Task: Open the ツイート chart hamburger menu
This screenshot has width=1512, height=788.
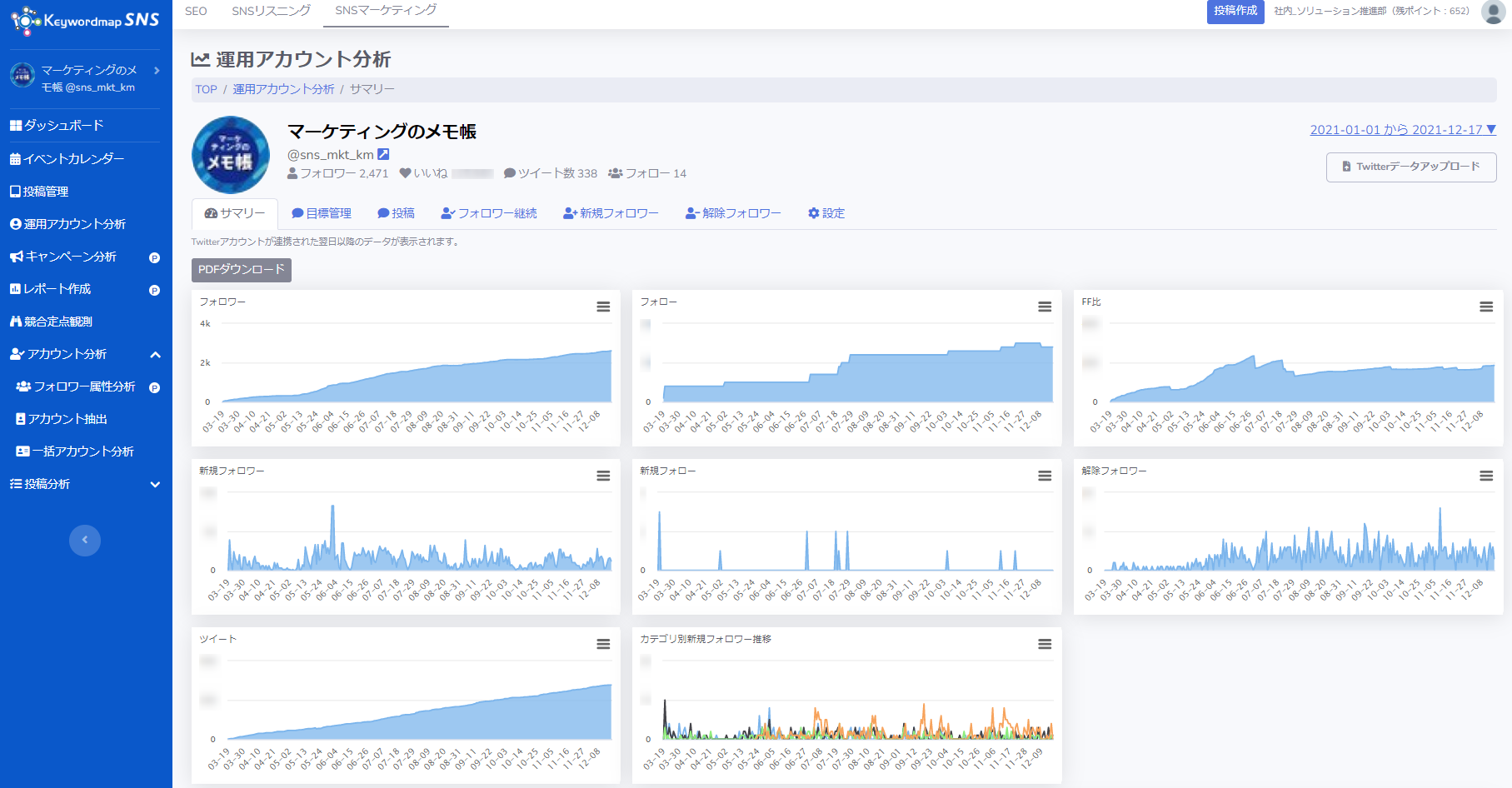Action: [603, 644]
